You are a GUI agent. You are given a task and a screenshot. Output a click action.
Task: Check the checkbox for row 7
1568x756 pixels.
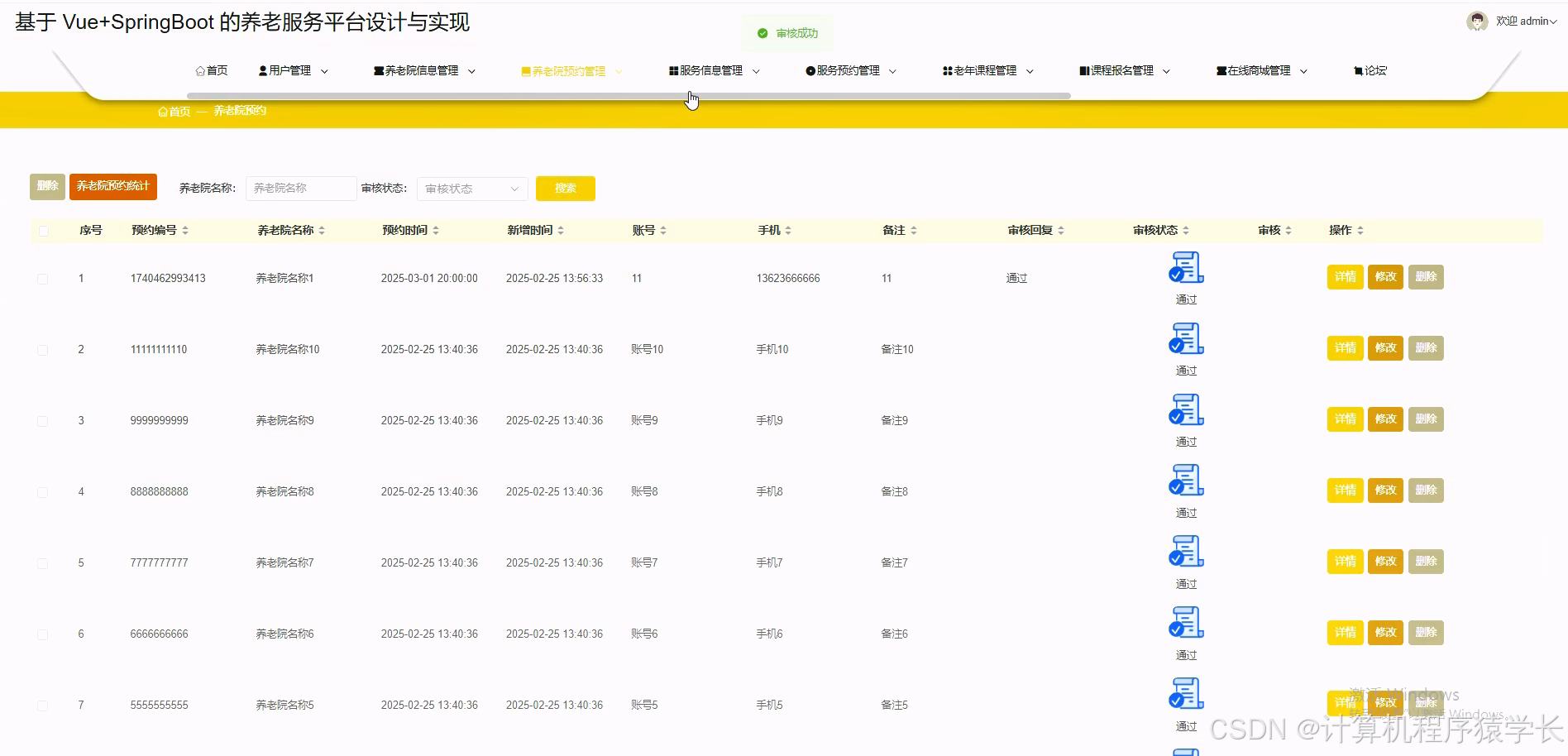click(42, 706)
